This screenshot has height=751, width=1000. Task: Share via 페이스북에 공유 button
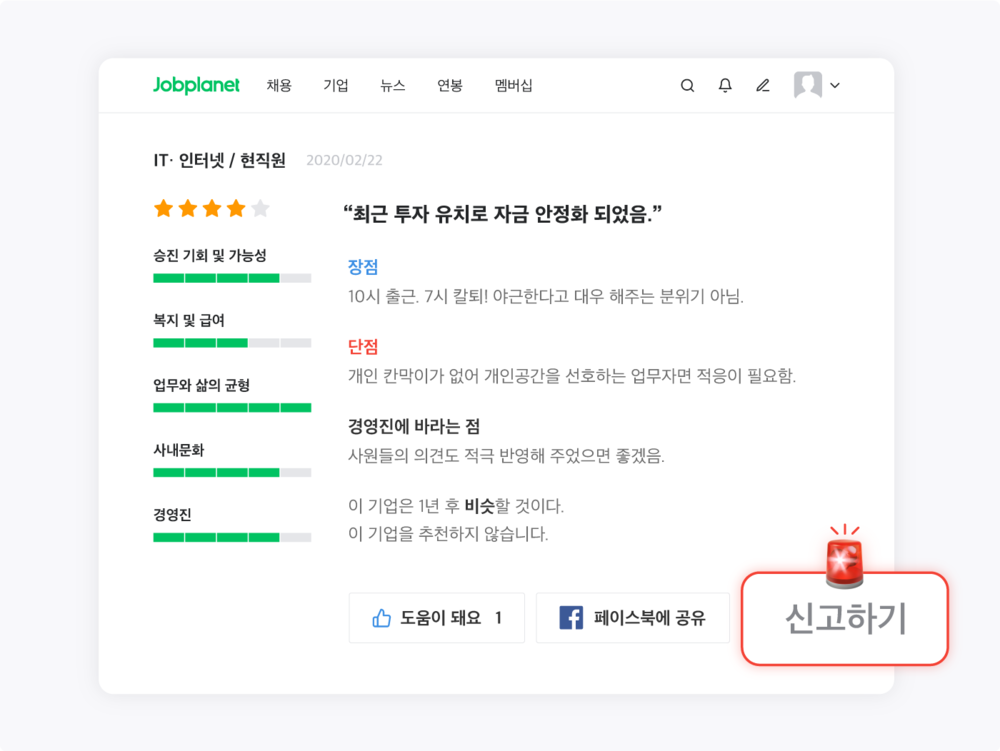(633, 618)
